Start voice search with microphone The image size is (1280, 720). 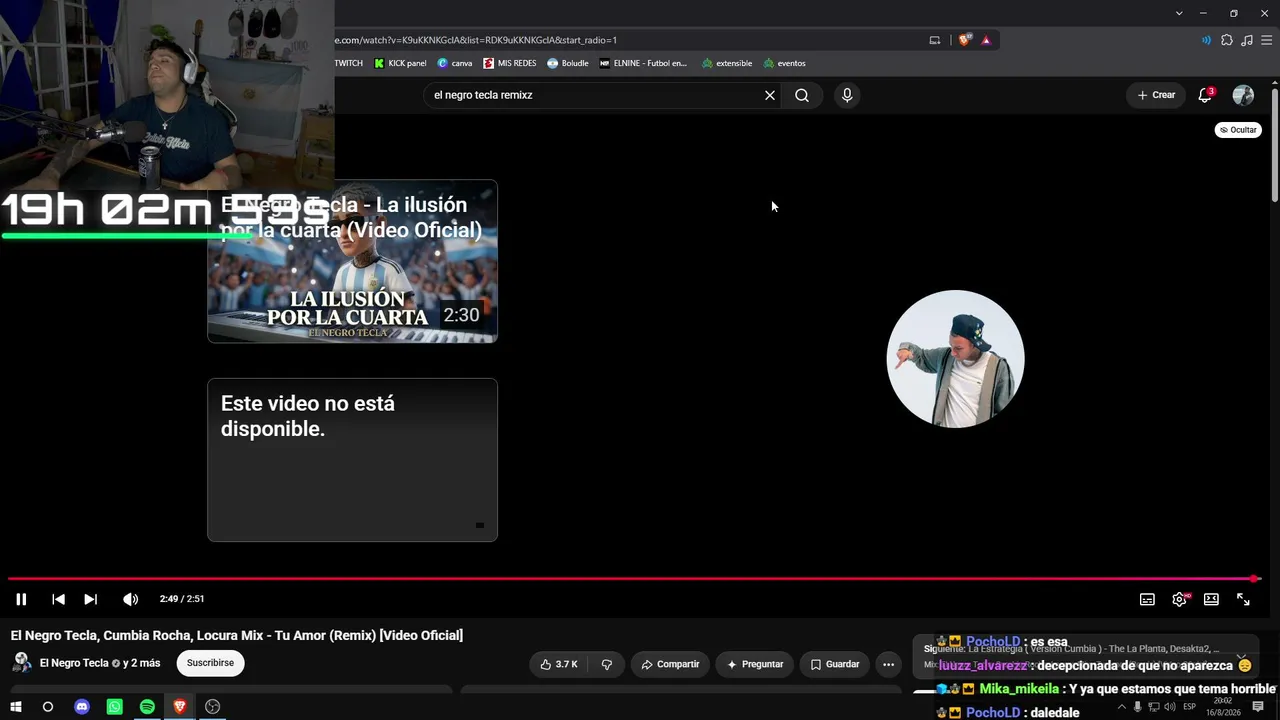pyautogui.click(x=847, y=95)
